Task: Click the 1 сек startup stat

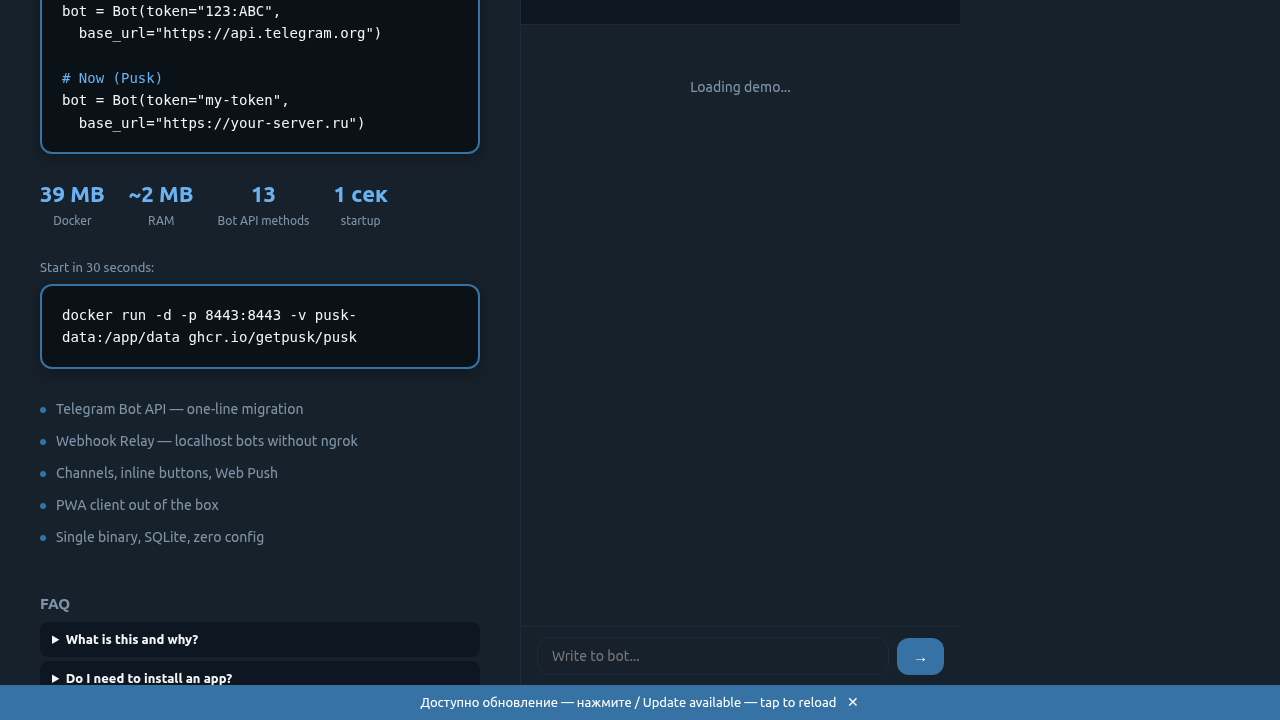Action: point(360,205)
